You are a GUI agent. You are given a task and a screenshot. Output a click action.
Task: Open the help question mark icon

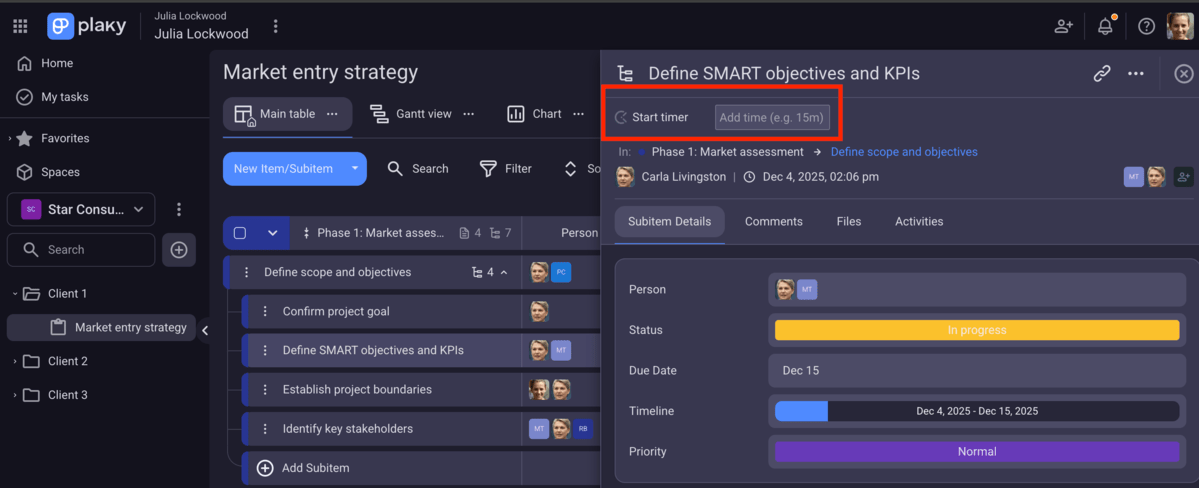click(1146, 27)
